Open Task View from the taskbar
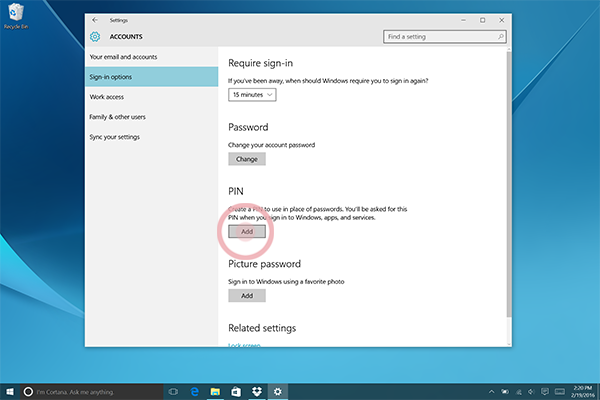The image size is (600, 400). (173, 392)
